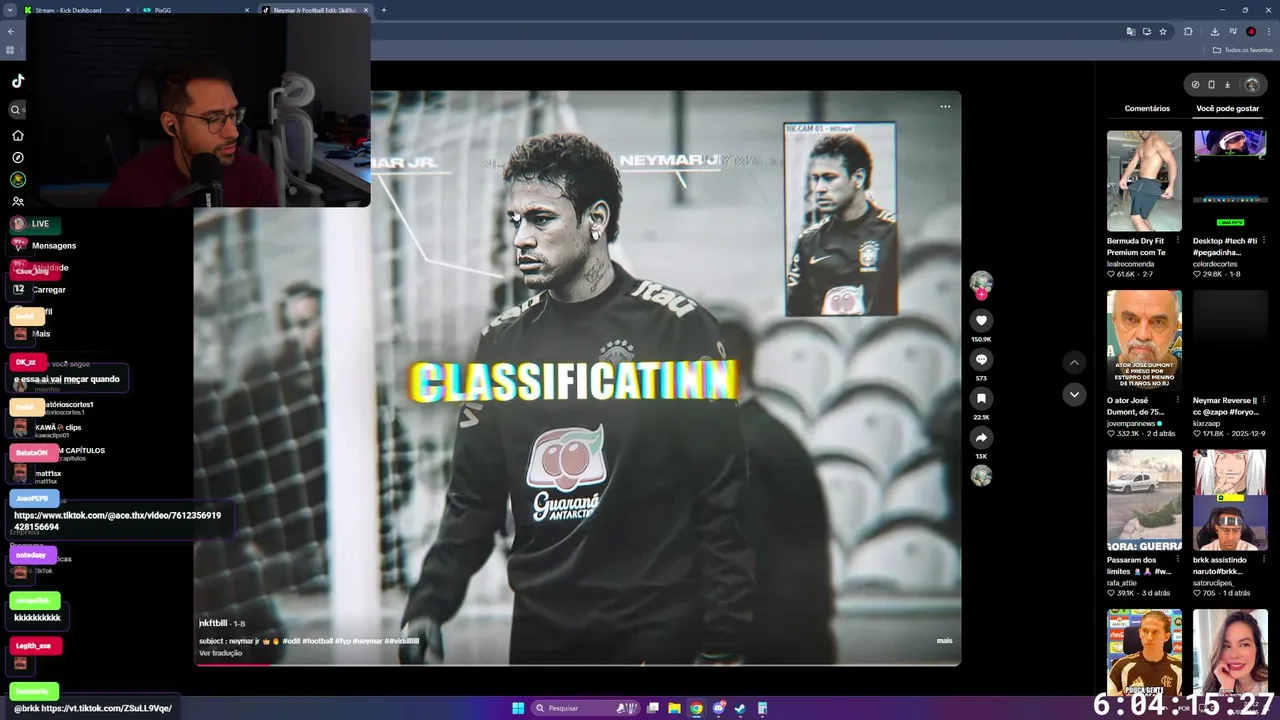Go to the previous video with up chevron
Viewport: 1280px width, 720px height.
coord(1074,362)
